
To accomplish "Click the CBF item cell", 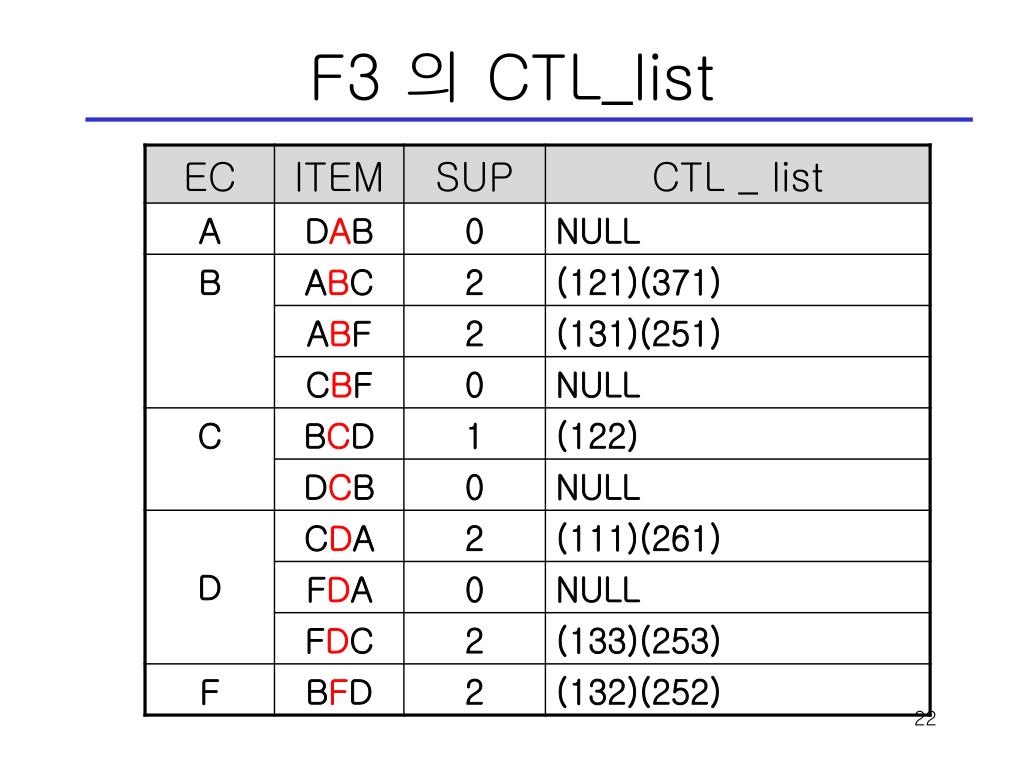I will pos(339,383).
